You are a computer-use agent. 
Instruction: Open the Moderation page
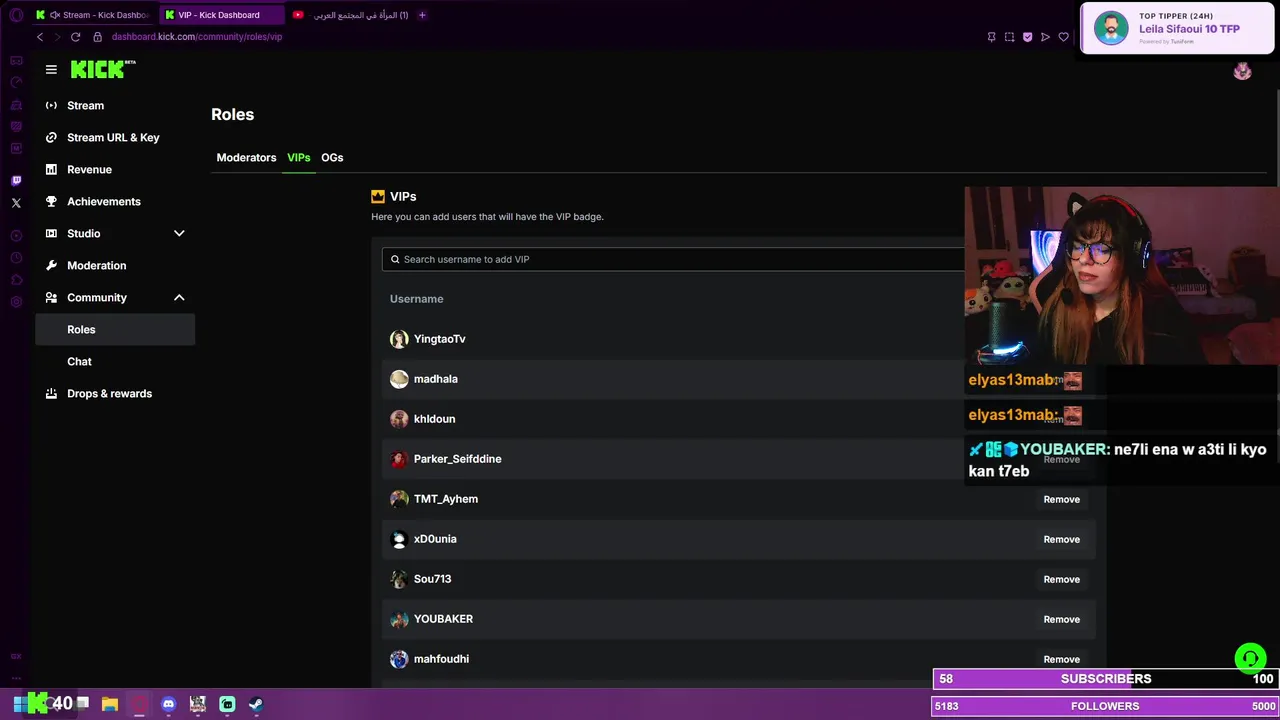coord(115,265)
